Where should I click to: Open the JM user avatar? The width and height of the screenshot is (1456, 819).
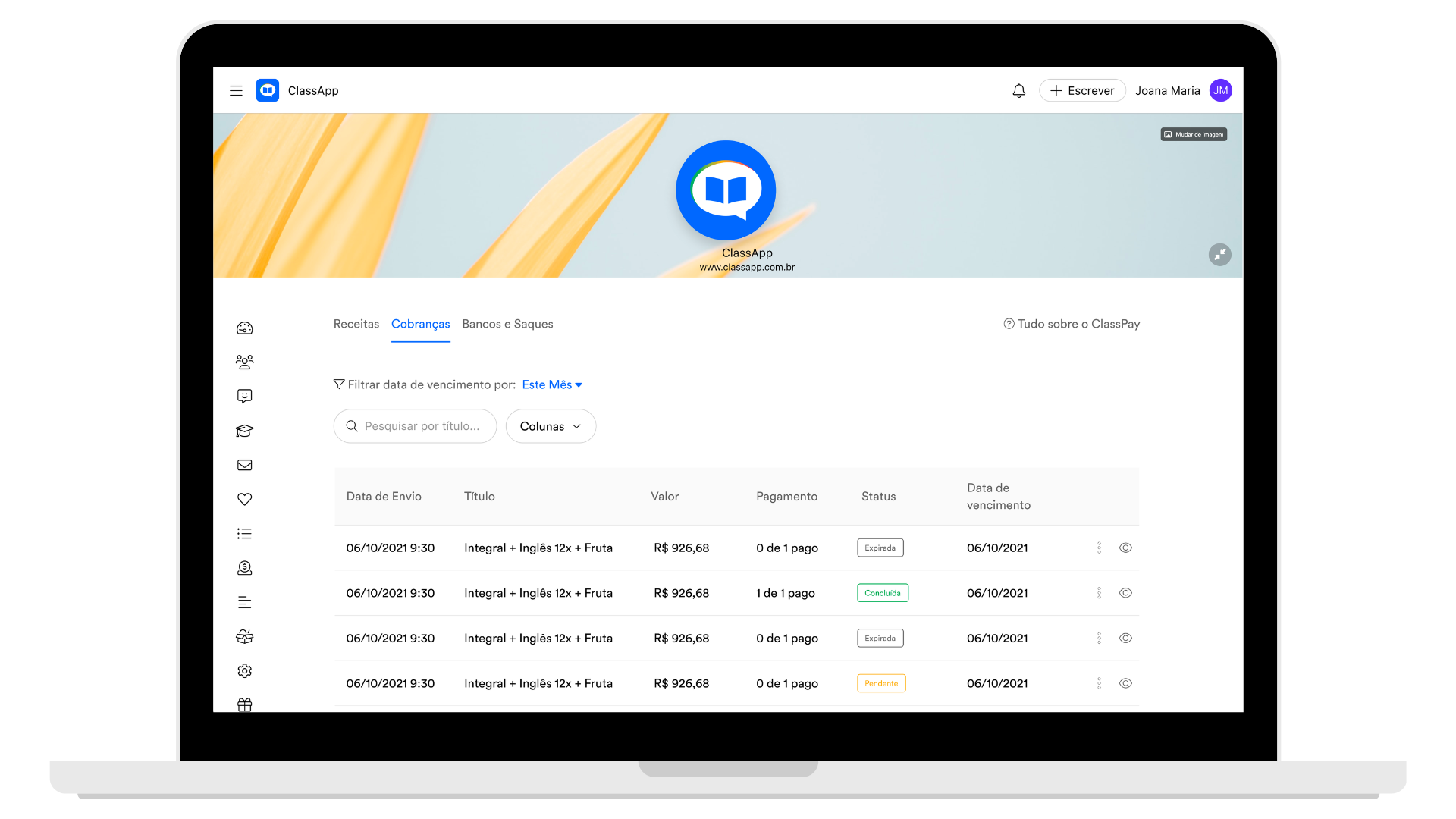pyautogui.click(x=1220, y=90)
